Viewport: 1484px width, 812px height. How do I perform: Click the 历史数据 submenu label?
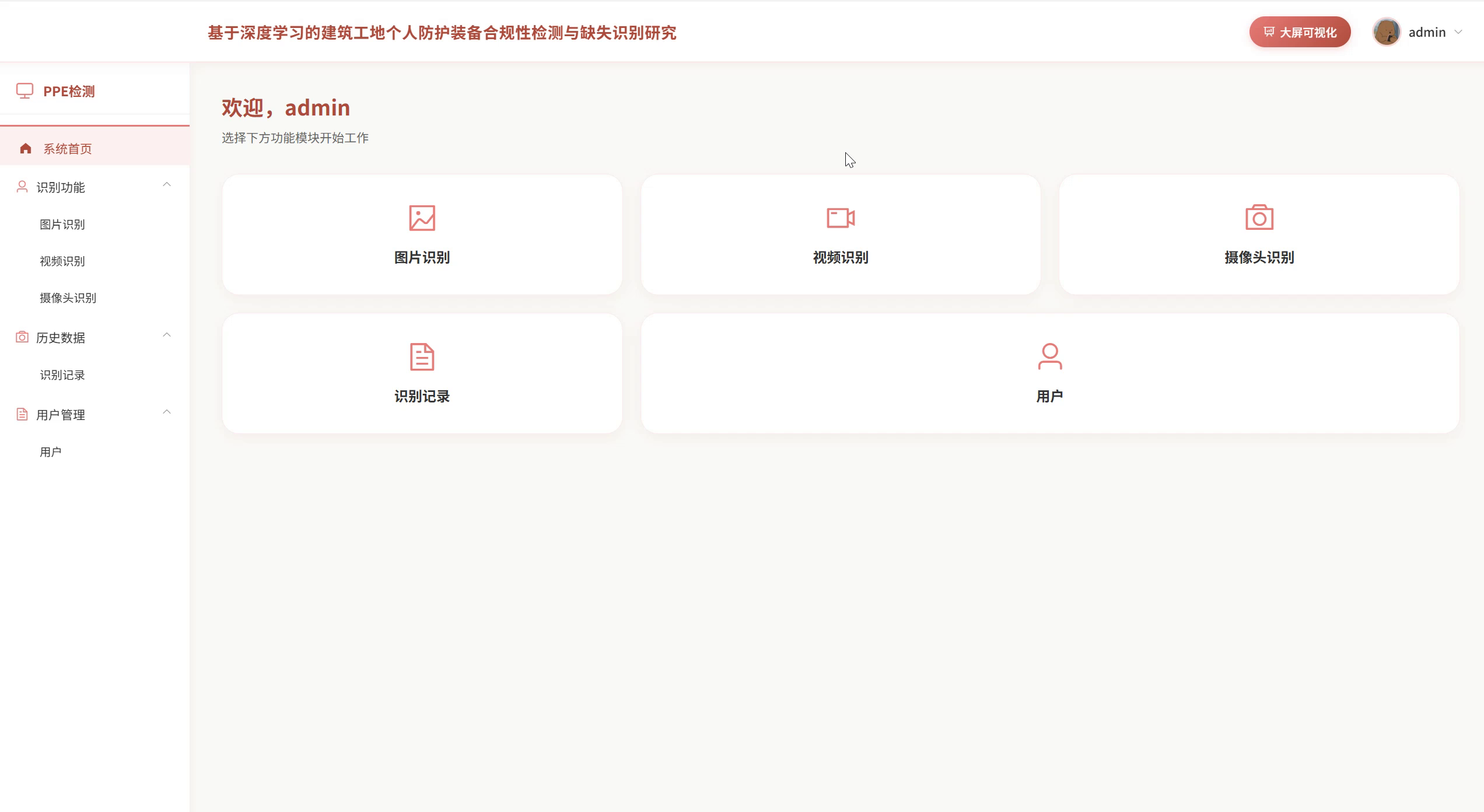[x=61, y=338]
